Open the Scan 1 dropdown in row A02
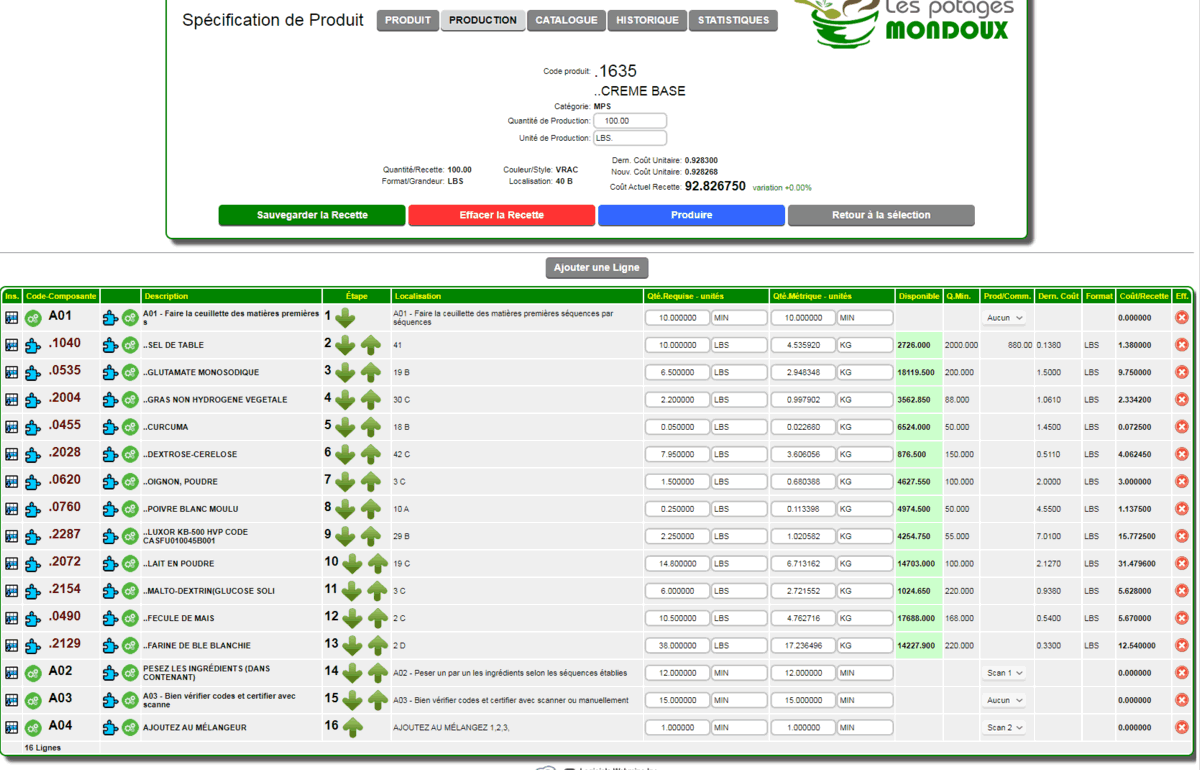The image size is (1200, 771). pos(1005,673)
